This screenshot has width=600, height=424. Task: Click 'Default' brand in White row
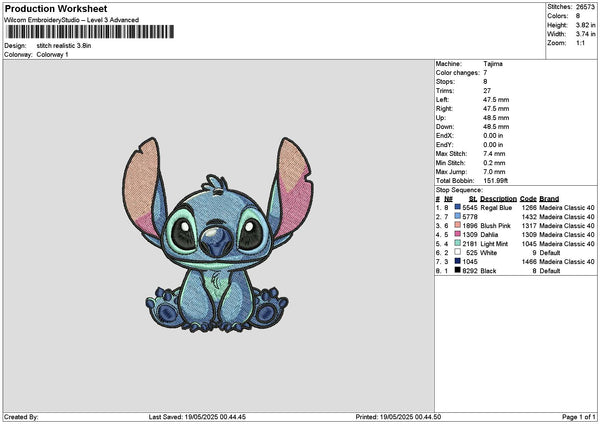tap(550, 253)
